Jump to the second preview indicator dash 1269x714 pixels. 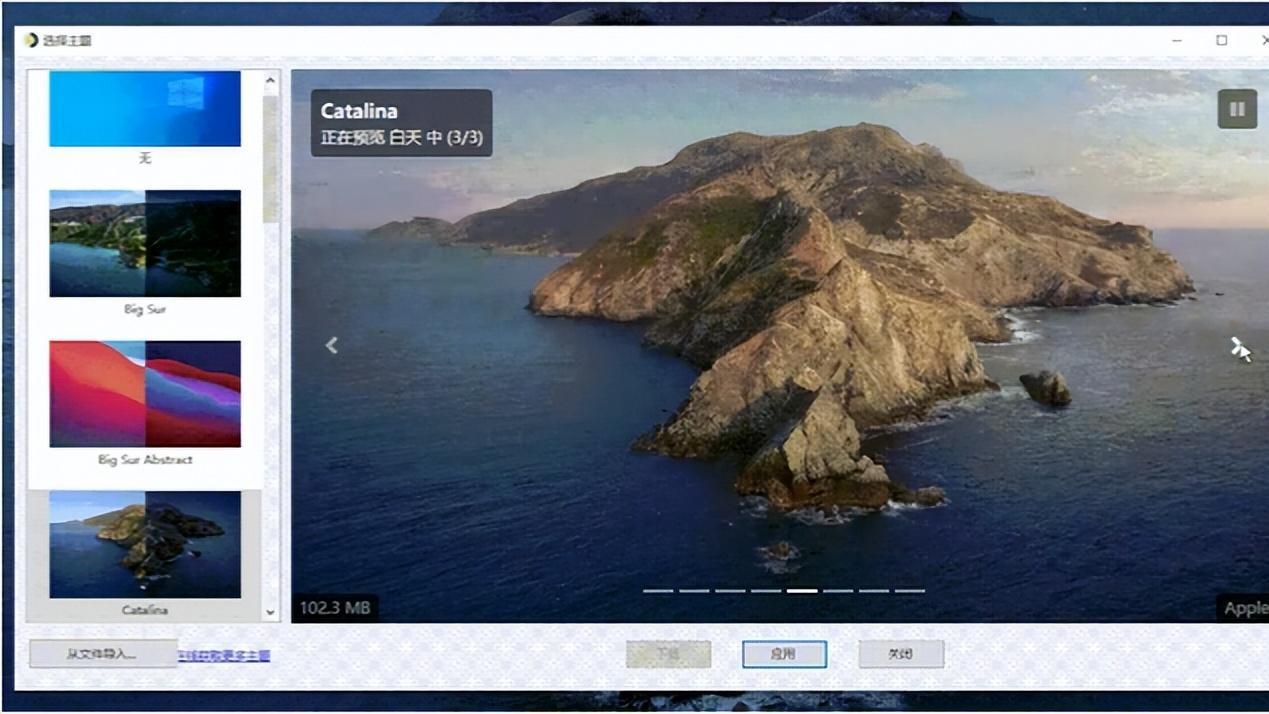(694, 591)
